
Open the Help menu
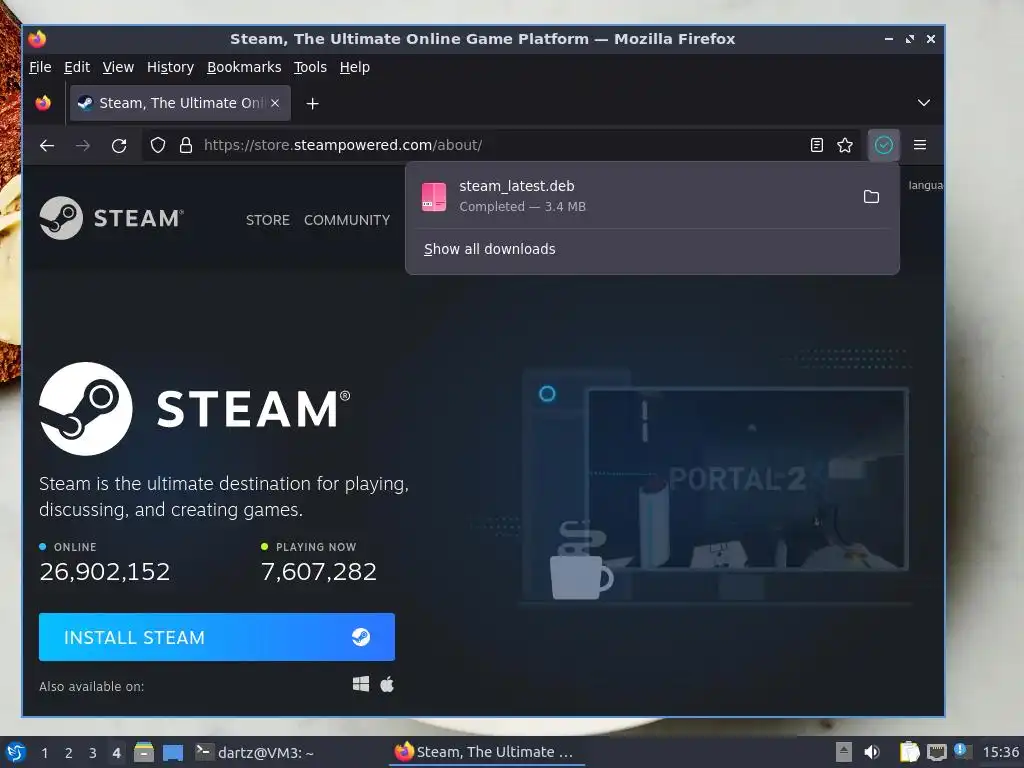click(x=355, y=67)
